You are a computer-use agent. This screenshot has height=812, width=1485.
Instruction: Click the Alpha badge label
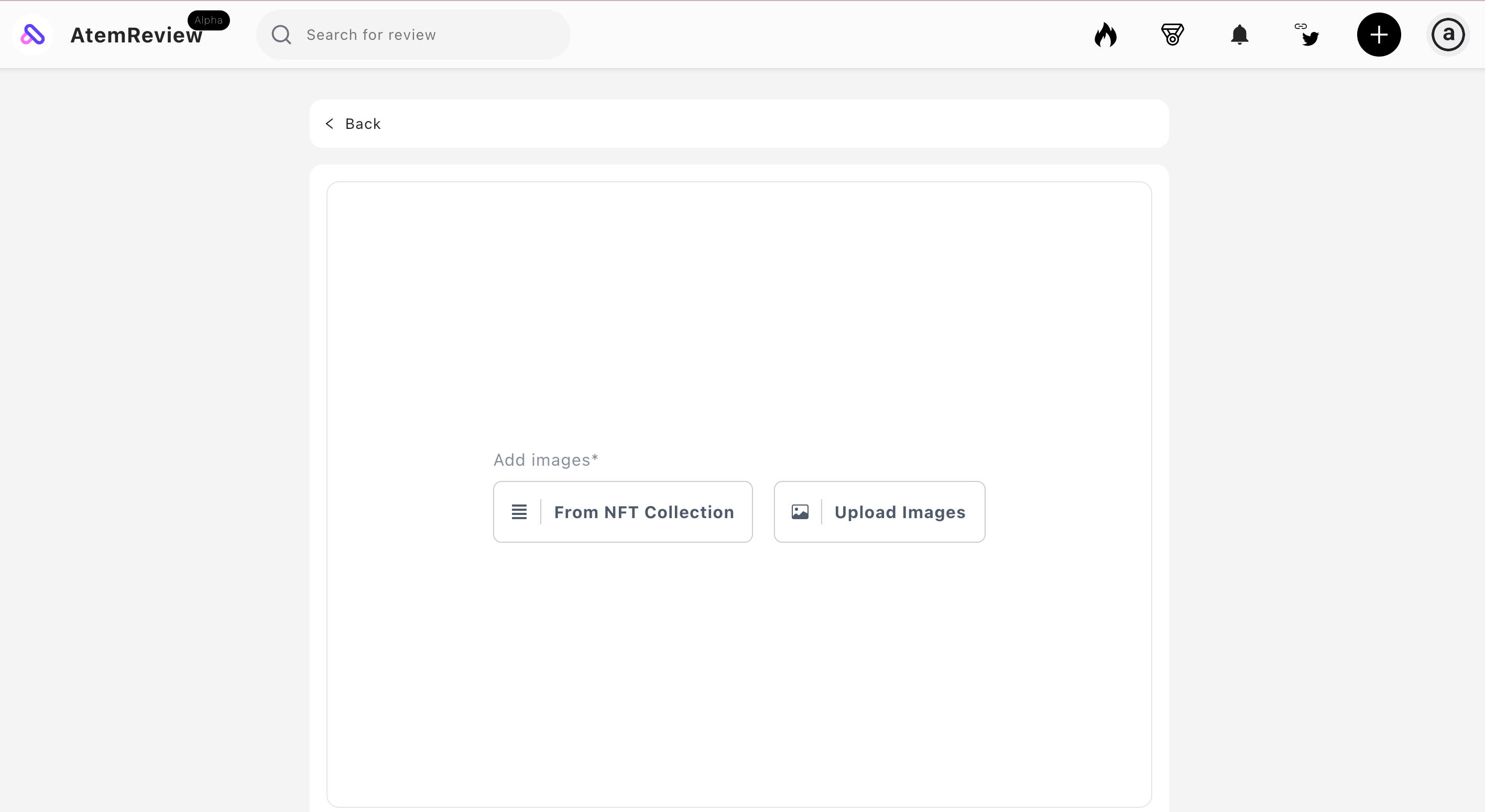tap(208, 20)
